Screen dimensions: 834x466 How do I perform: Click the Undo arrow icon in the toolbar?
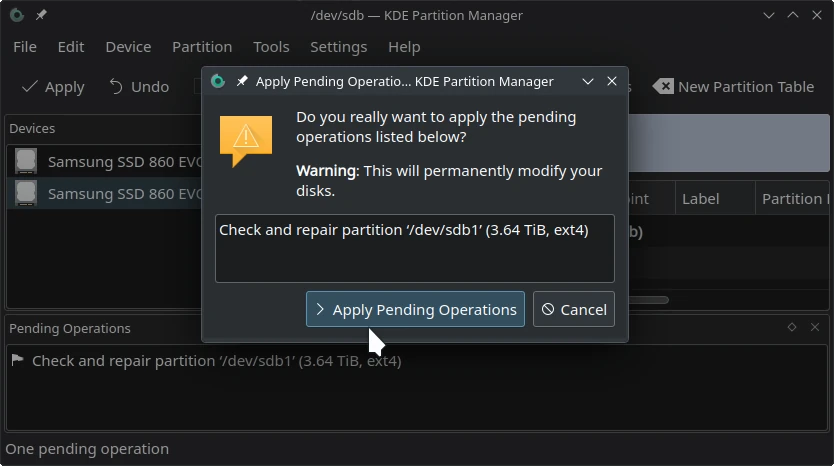coord(117,87)
